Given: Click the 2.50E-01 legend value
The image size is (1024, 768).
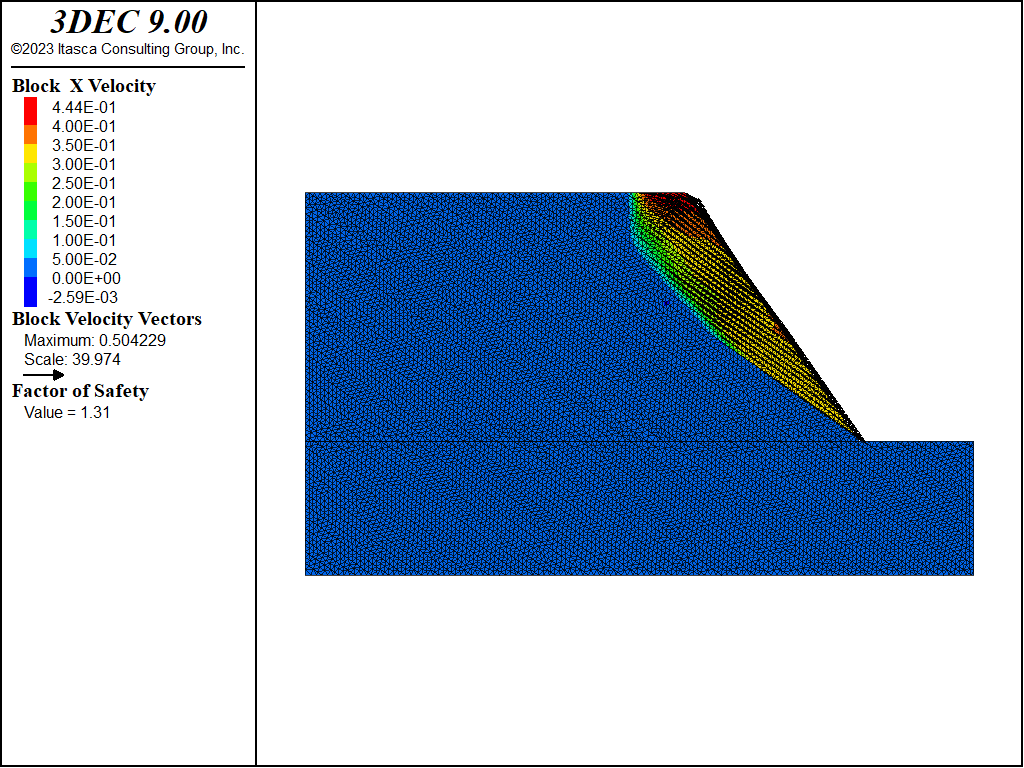Looking at the screenshot, I should pyautogui.click(x=84, y=183).
